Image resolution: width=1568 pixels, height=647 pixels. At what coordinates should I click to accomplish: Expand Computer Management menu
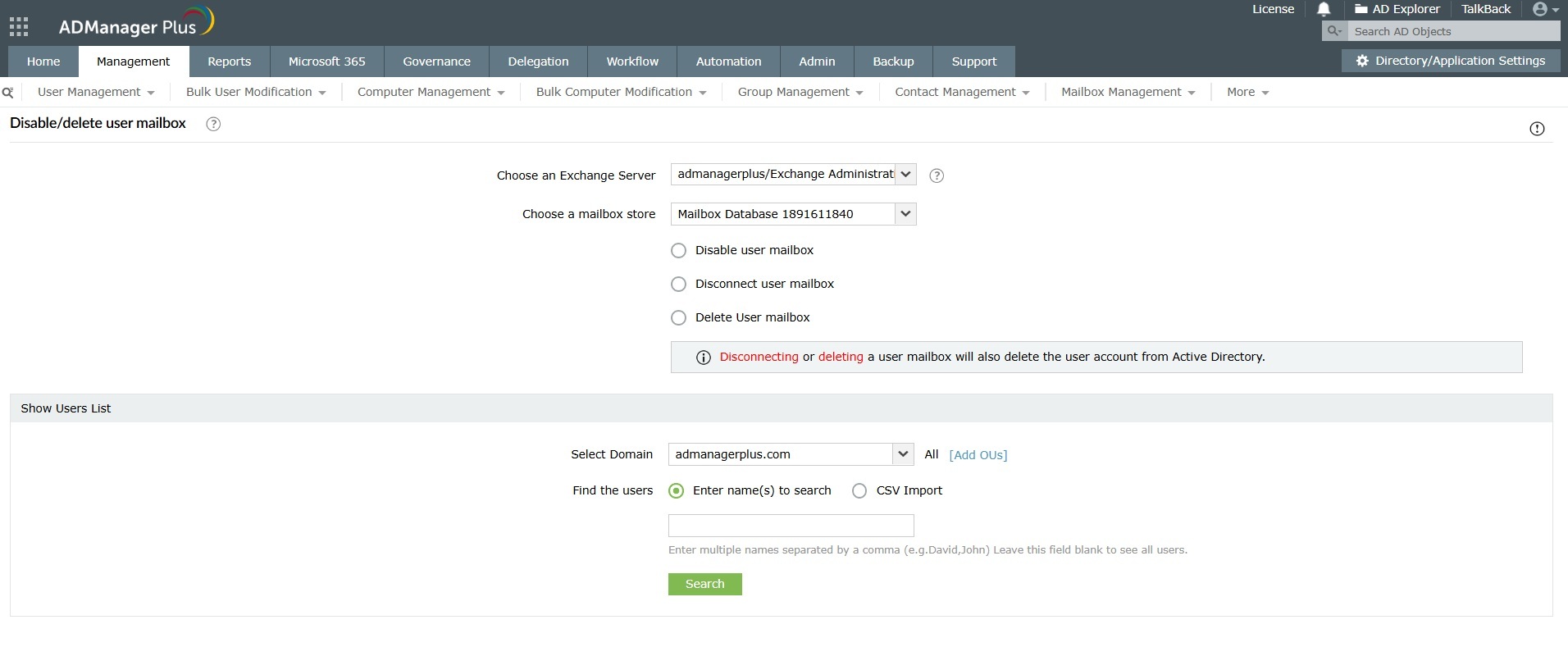[431, 92]
